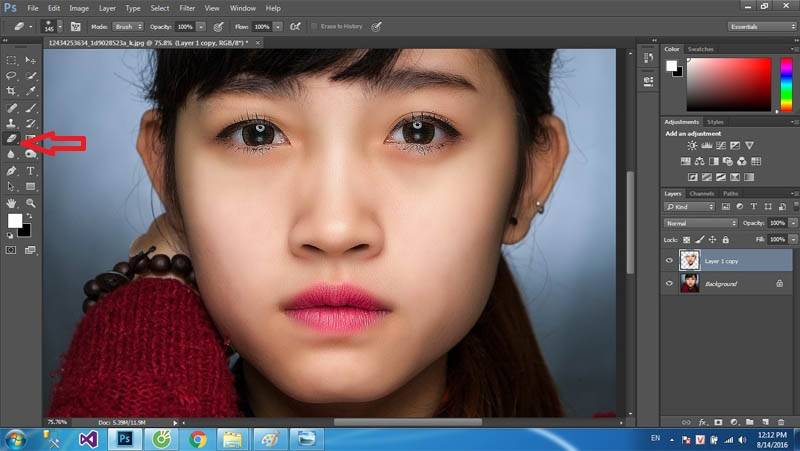Image resolution: width=800 pixels, height=451 pixels.
Task: Switch to the Styles tab
Action: pyautogui.click(x=715, y=122)
